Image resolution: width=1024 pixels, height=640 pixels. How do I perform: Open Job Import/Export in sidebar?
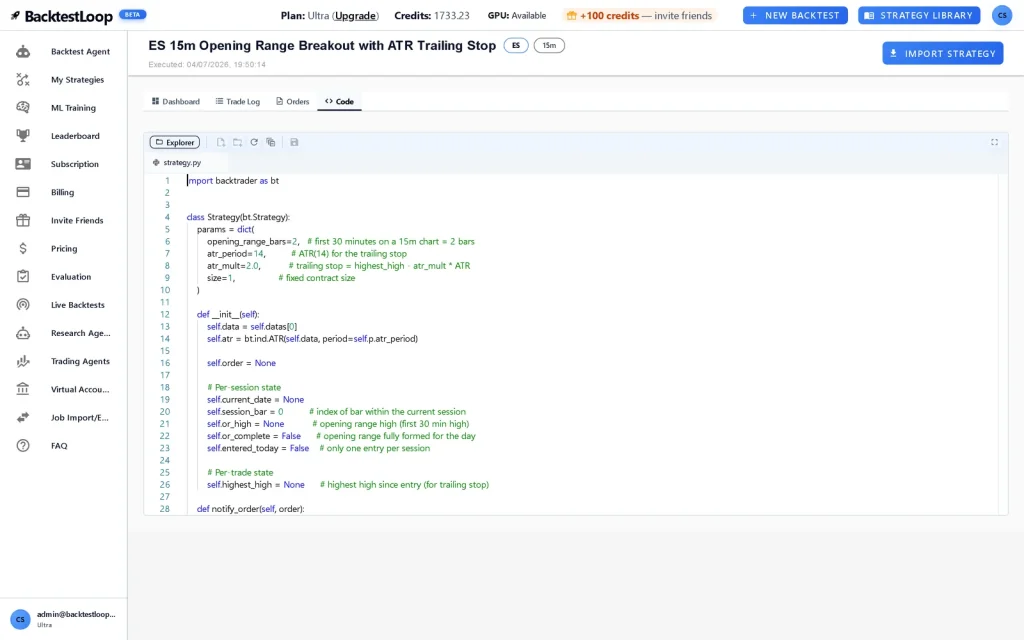pyautogui.click(x=63, y=417)
